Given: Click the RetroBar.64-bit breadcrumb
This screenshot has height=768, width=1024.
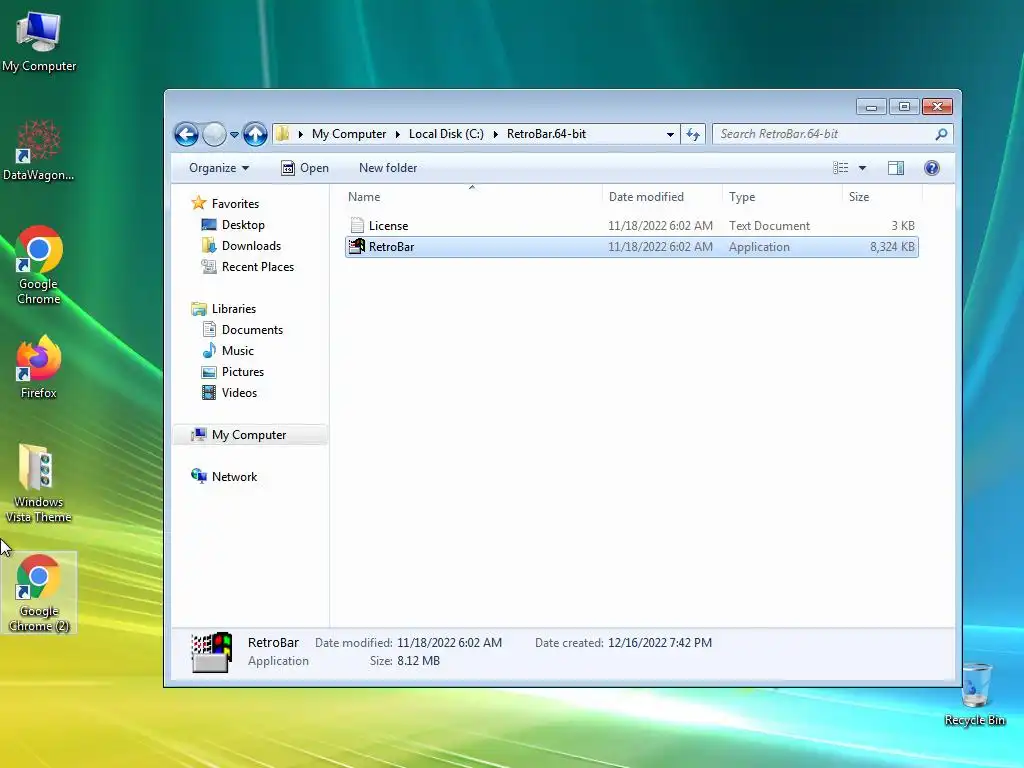Looking at the screenshot, I should coord(546,134).
